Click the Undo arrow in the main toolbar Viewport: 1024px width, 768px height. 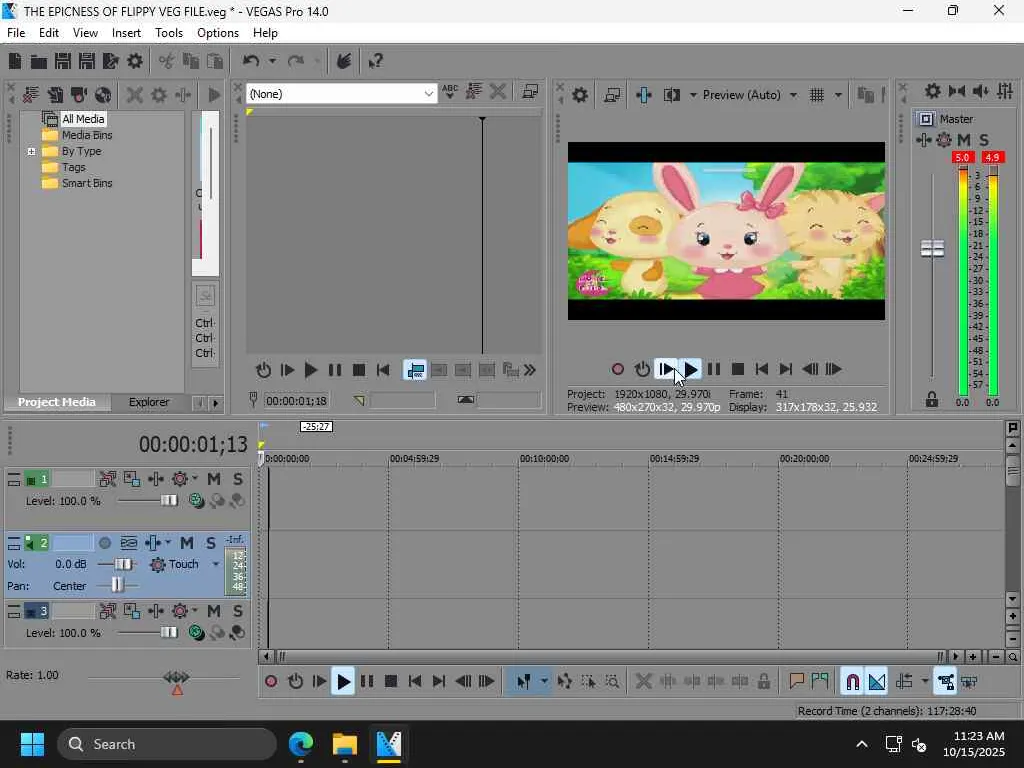point(251,61)
